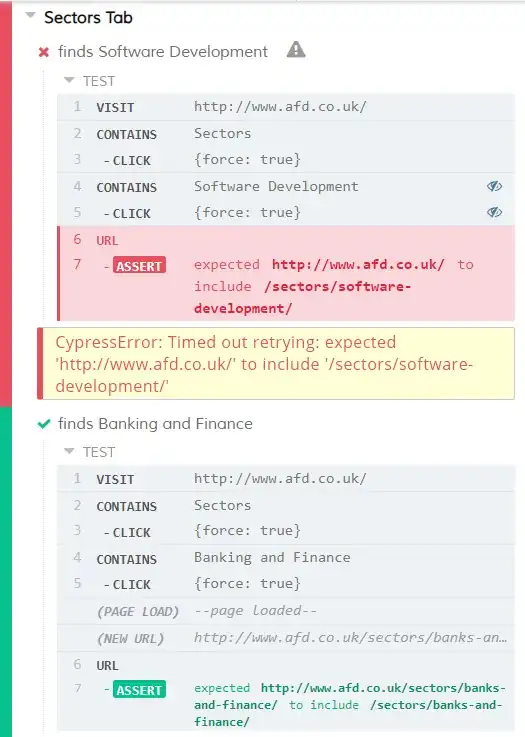Select CLICK row 3 in failed test

(x=286, y=160)
